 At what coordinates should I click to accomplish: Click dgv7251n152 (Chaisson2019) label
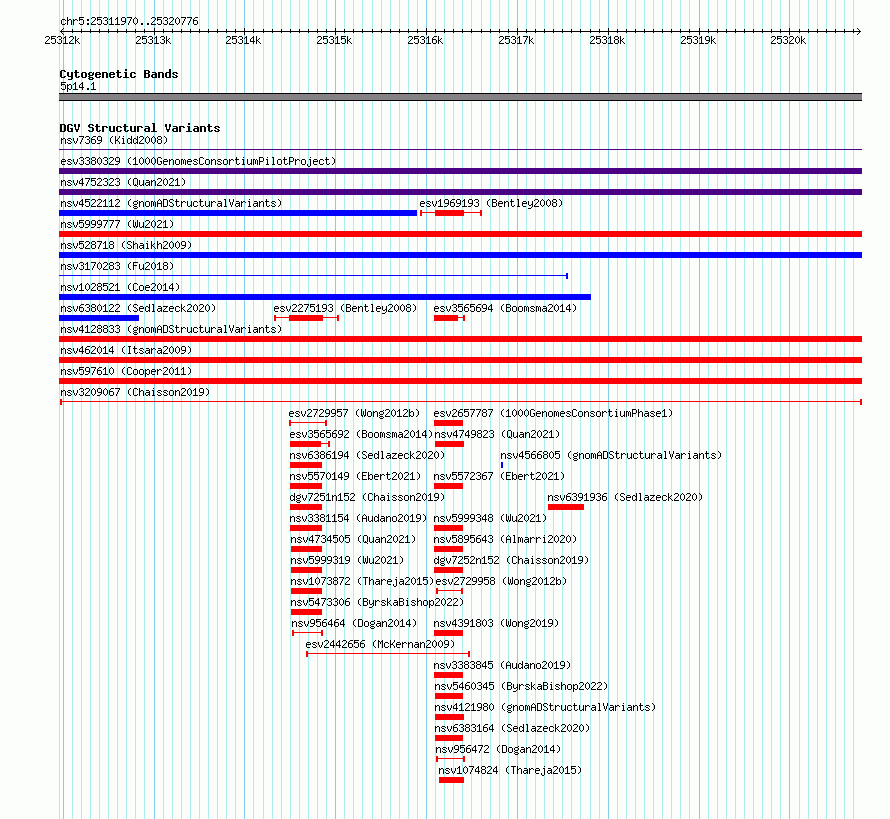pos(367,497)
